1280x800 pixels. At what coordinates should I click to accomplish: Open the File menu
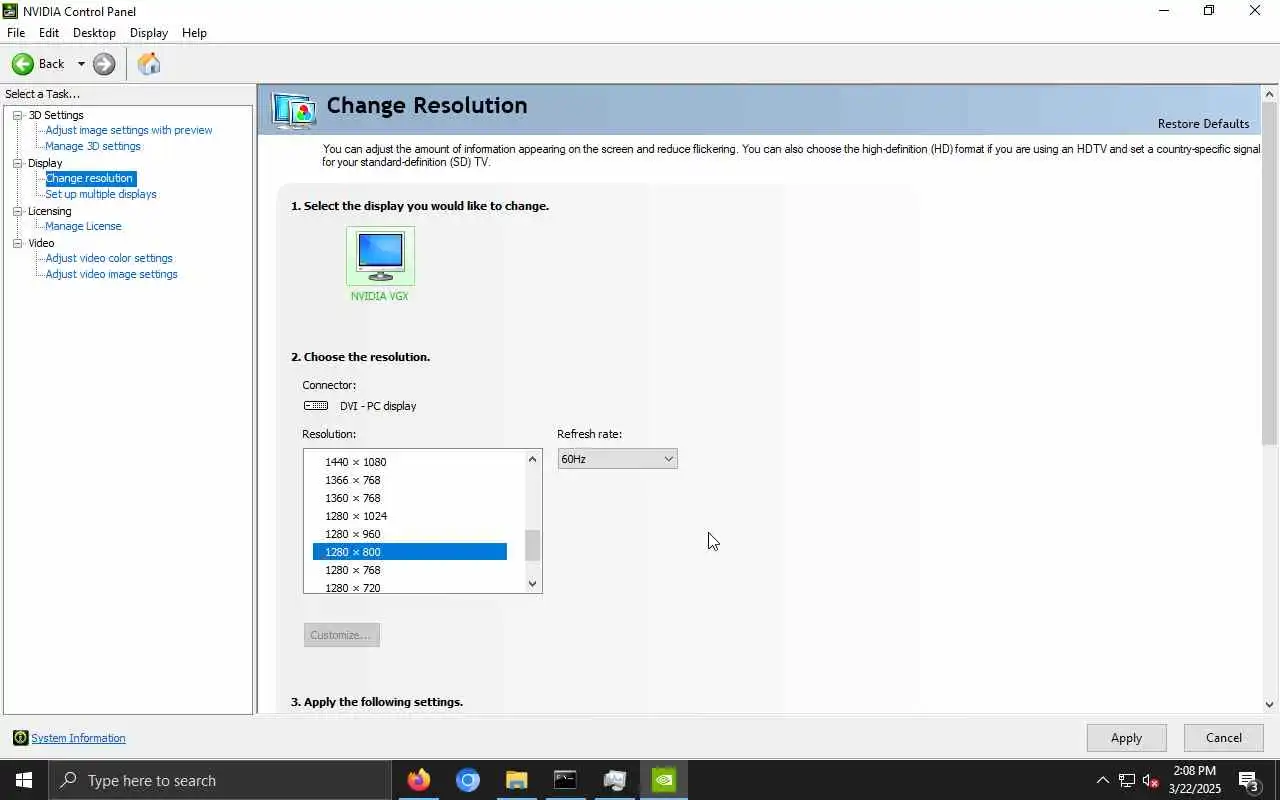point(16,33)
